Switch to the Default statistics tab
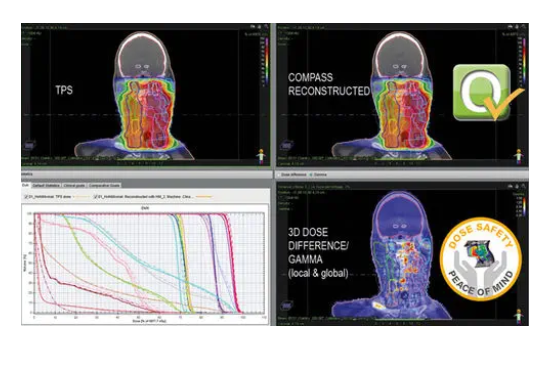The height and width of the screenshot is (372, 538). tap(46, 185)
